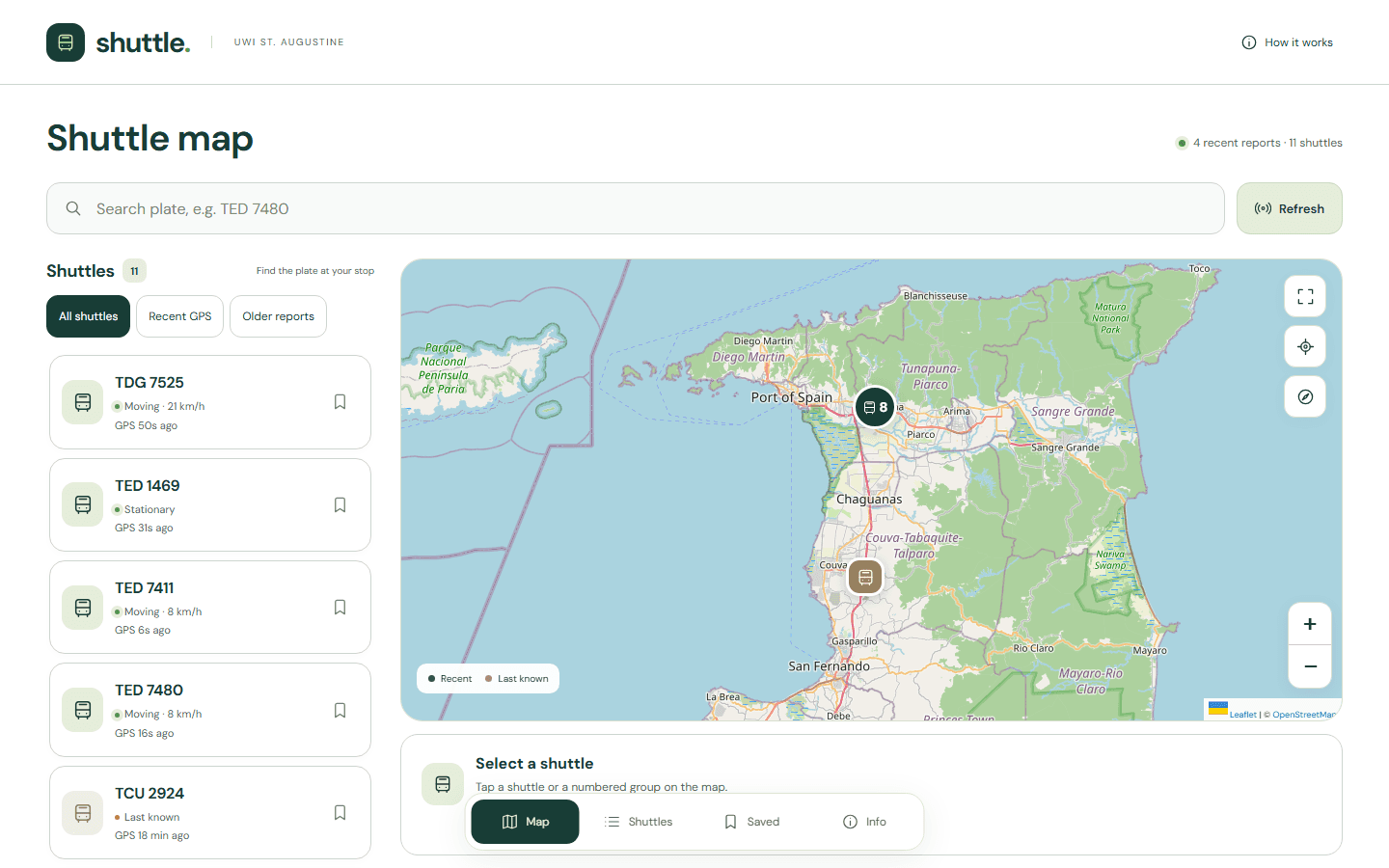Save shuttle TDG 7525 with bookmark
The image size is (1389, 868).
pos(340,402)
